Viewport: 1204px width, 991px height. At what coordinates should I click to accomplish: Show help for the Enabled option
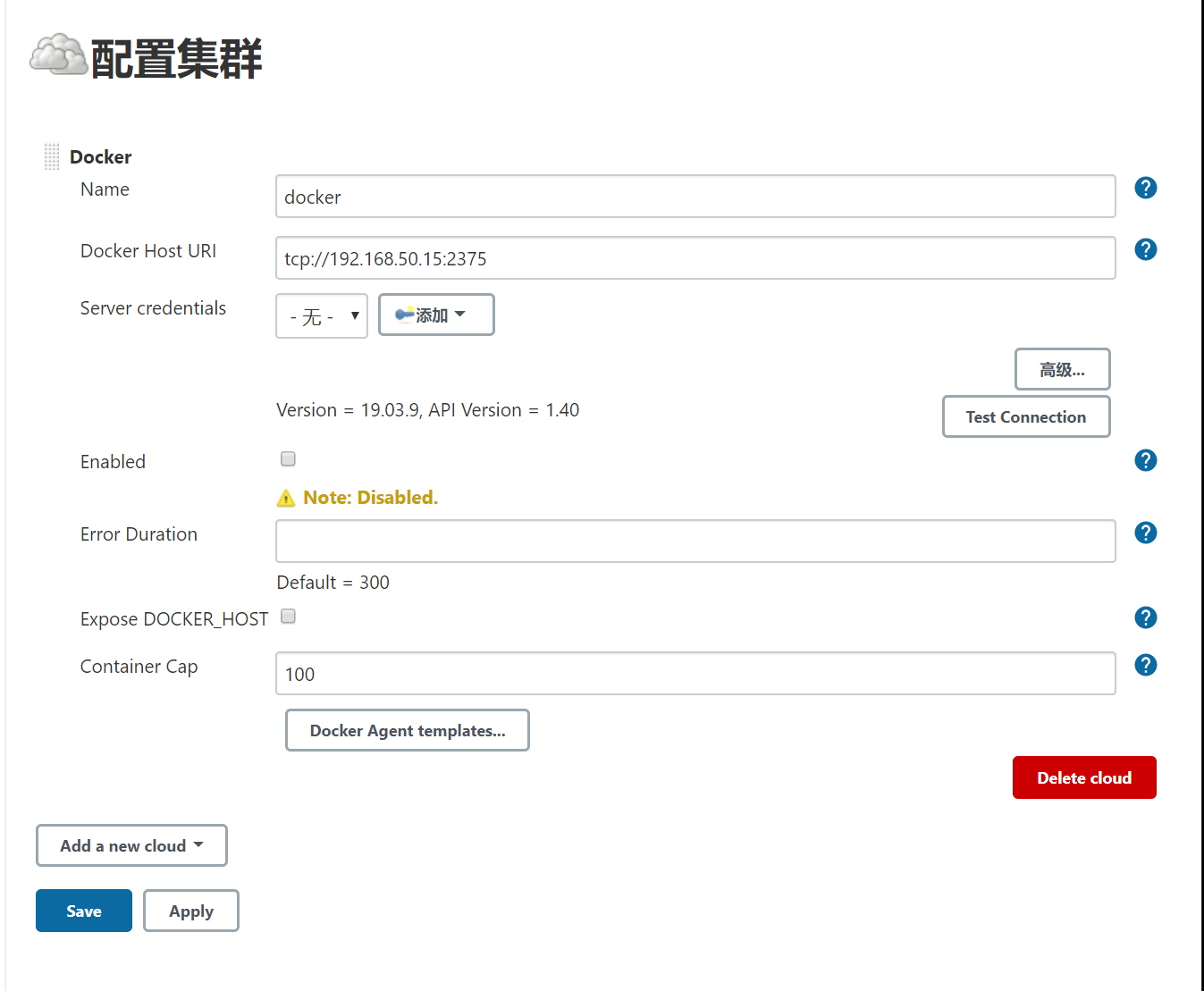tap(1145, 460)
